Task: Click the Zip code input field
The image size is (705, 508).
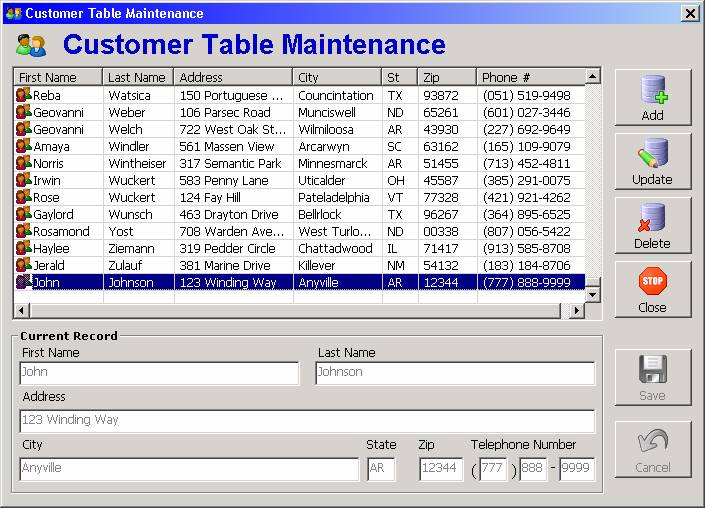Action: [x=441, y=469]
